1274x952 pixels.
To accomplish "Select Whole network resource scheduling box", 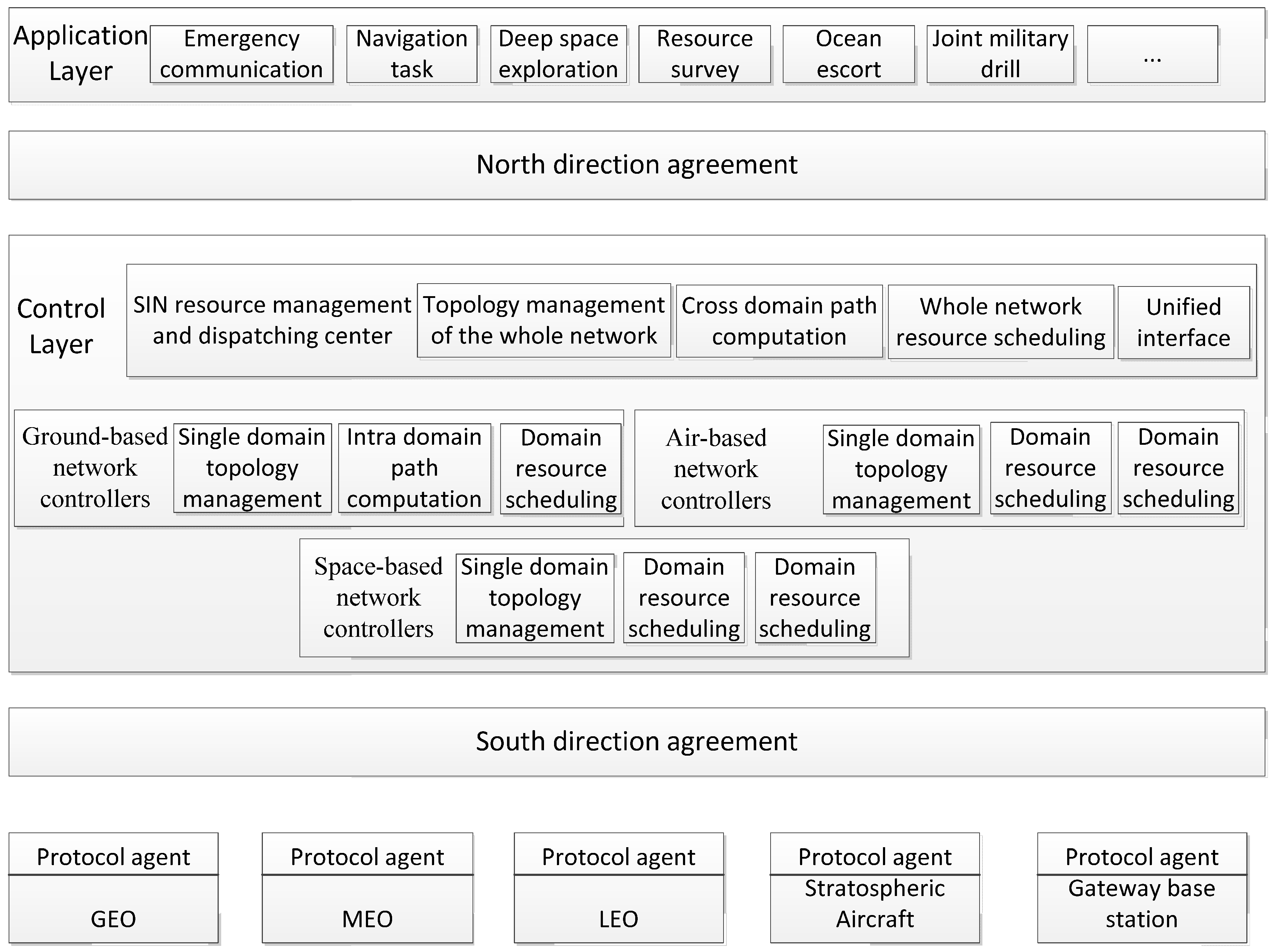I will [1000, 322].
